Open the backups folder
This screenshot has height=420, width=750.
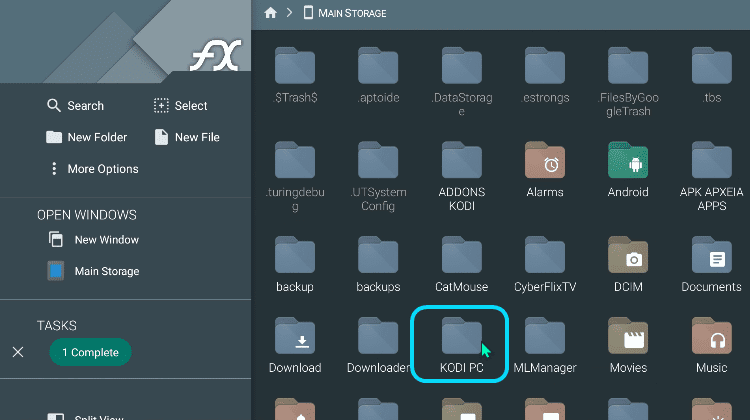[x=378, y=265]
